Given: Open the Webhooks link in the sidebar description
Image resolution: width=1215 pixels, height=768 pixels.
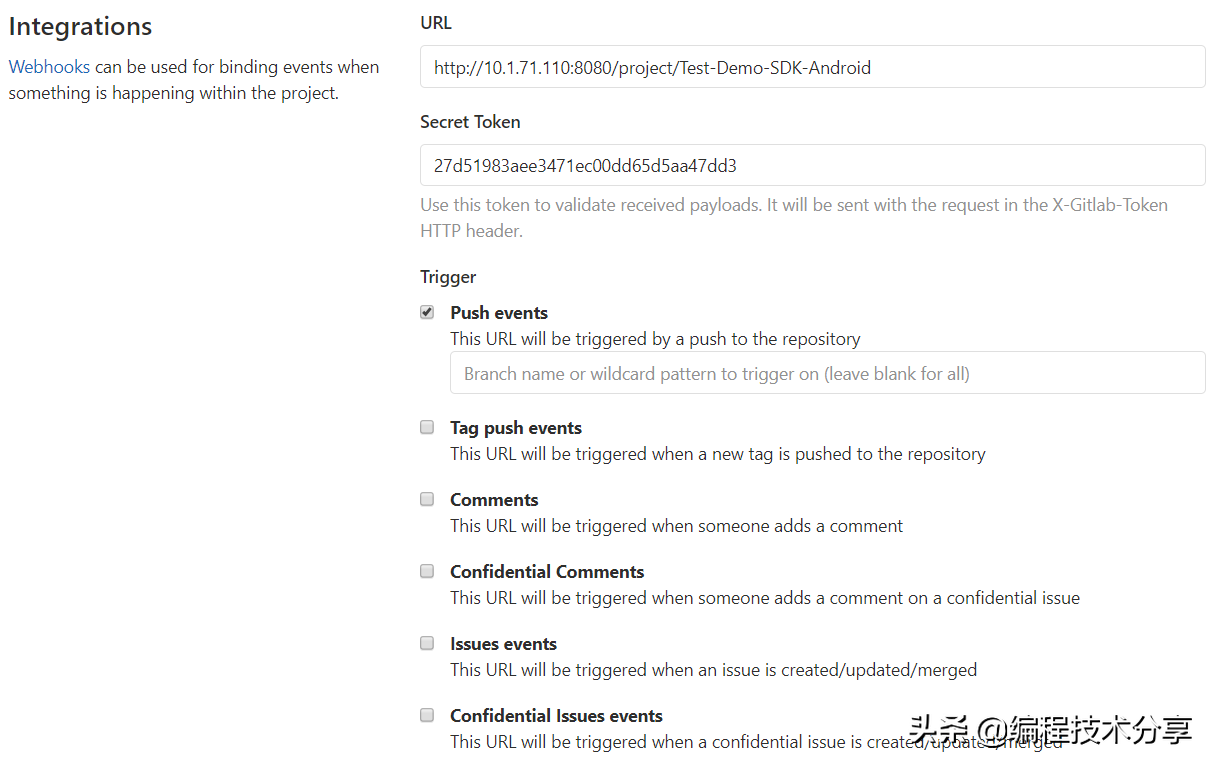Looking at the screenshot, I should point(49,67).
